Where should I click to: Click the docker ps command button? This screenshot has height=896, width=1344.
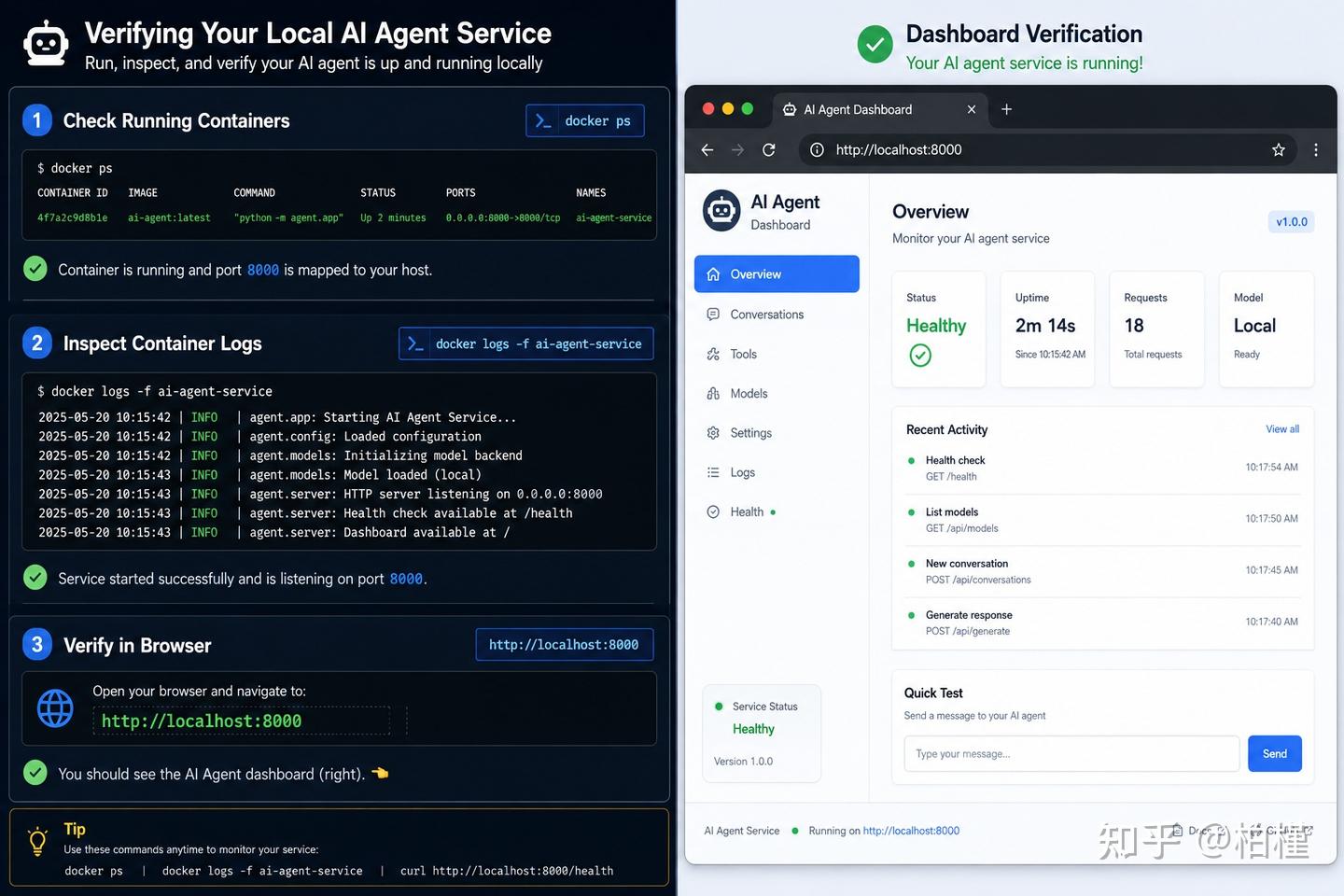pyautogui.click(x=585, y=120)
